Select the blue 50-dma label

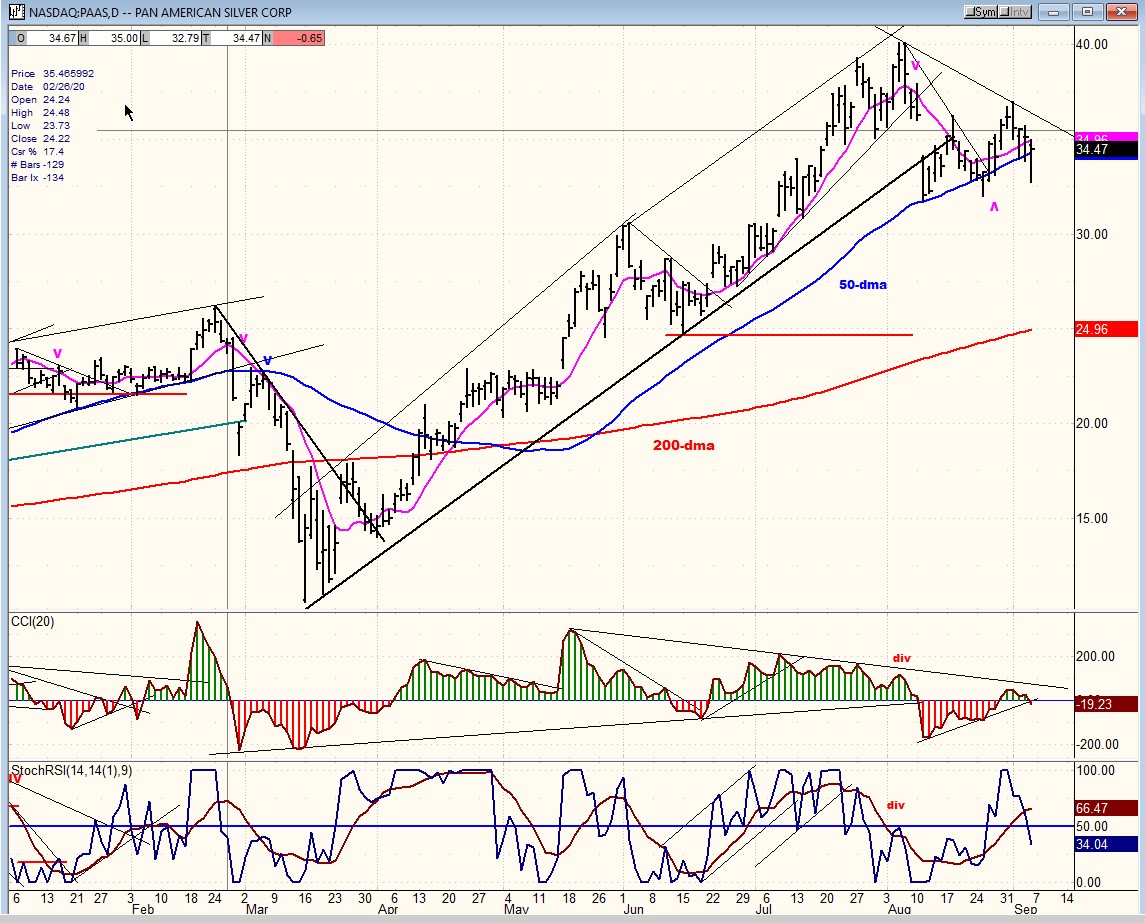coord(863,285)
